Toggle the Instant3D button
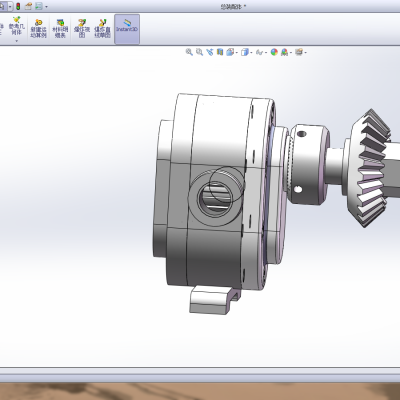This screenshot has height=400, width=400. (127, 29)
